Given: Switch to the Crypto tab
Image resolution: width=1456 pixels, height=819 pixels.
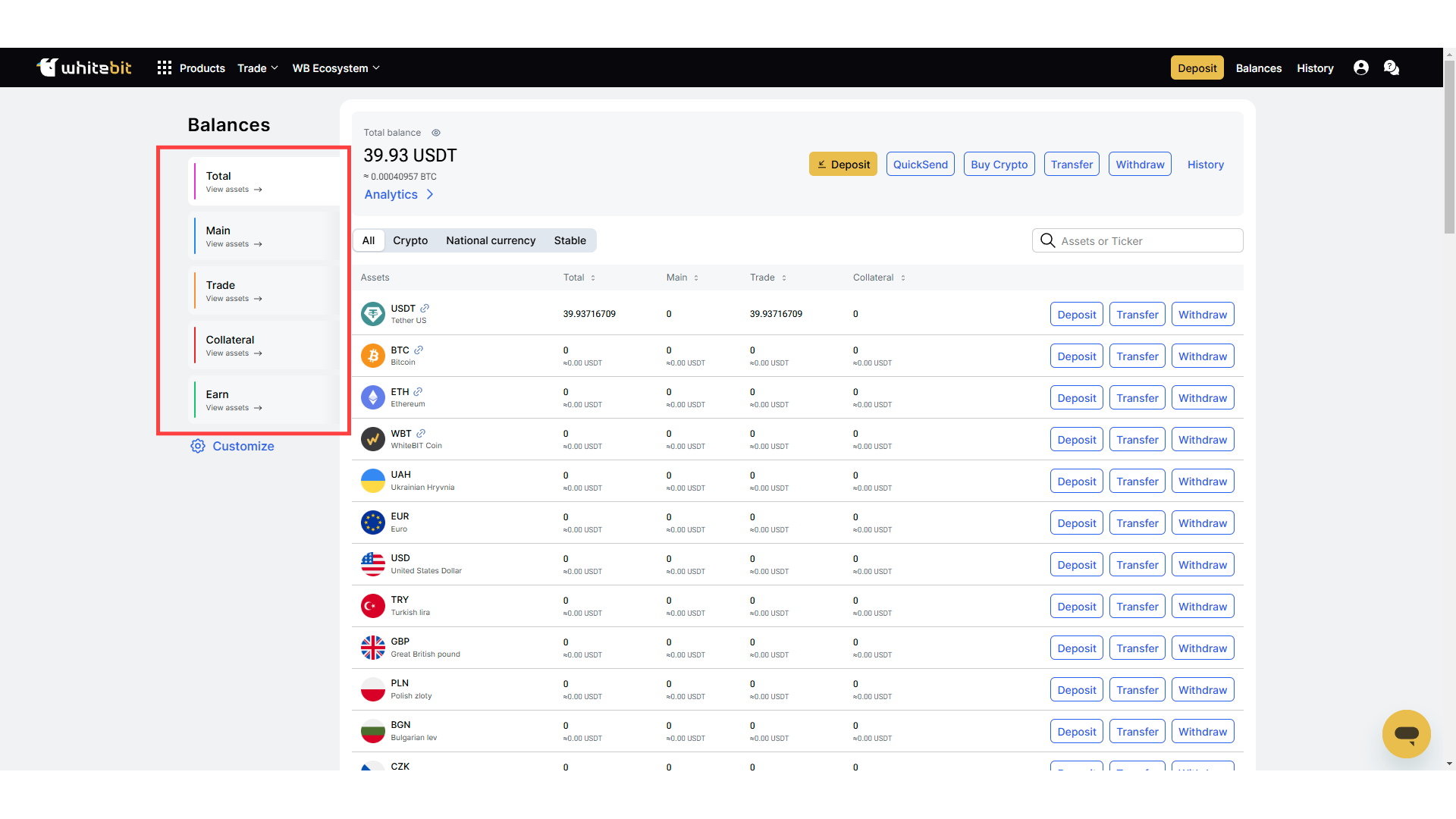Looking at the screenshot, I should pyautogui.click(x=410, y=240).
